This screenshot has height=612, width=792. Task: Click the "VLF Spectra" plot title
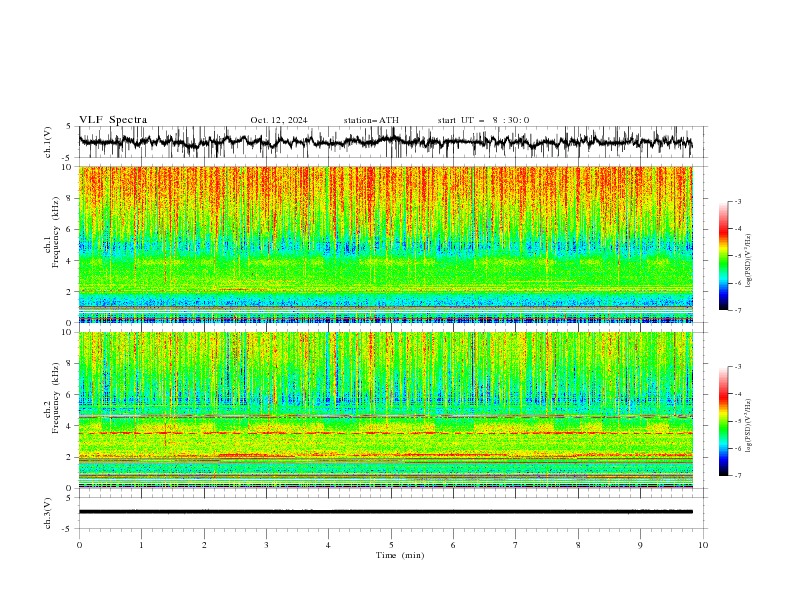113,120
